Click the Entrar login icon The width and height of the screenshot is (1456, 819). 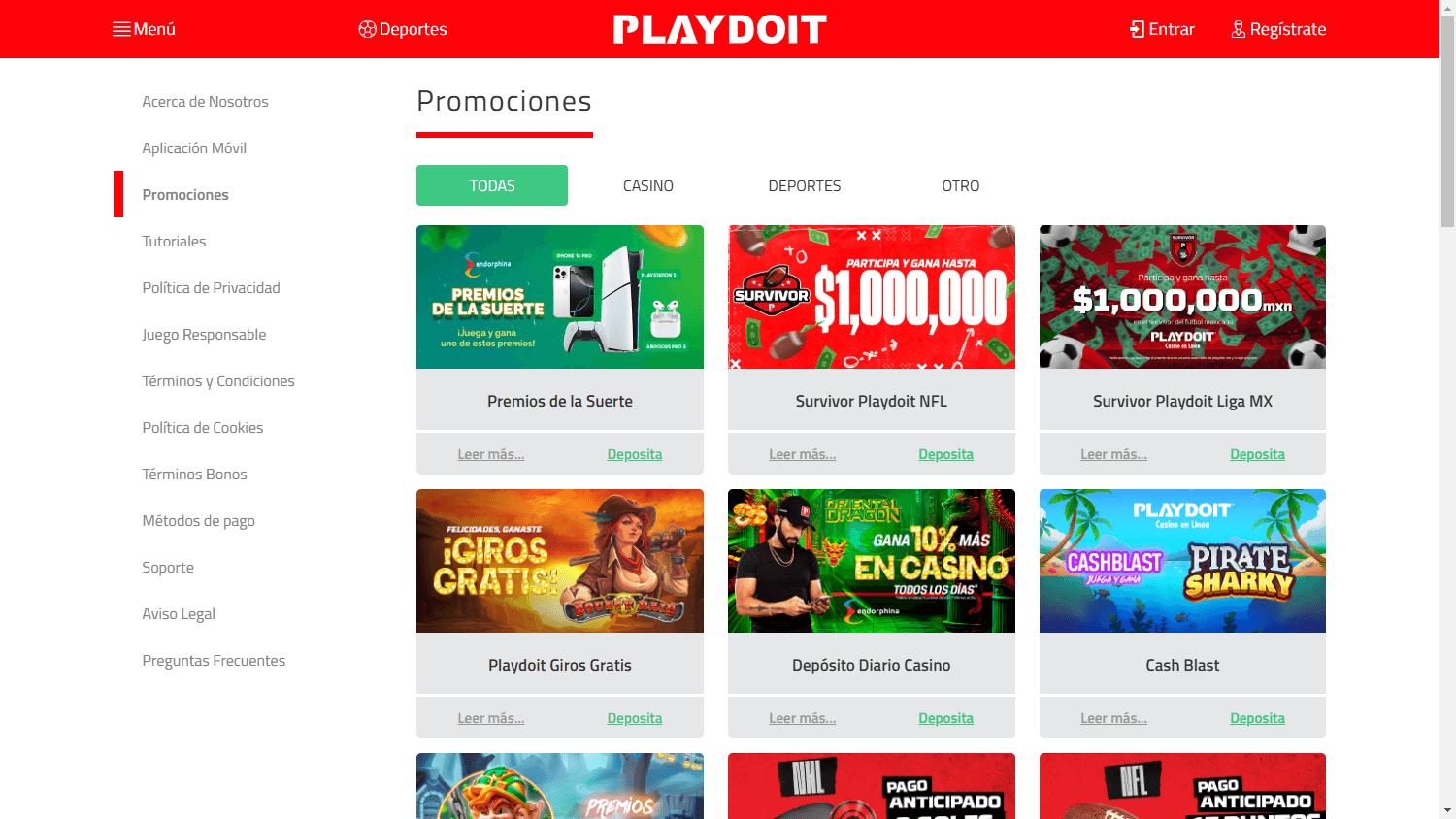click(x=1137, y=29)
